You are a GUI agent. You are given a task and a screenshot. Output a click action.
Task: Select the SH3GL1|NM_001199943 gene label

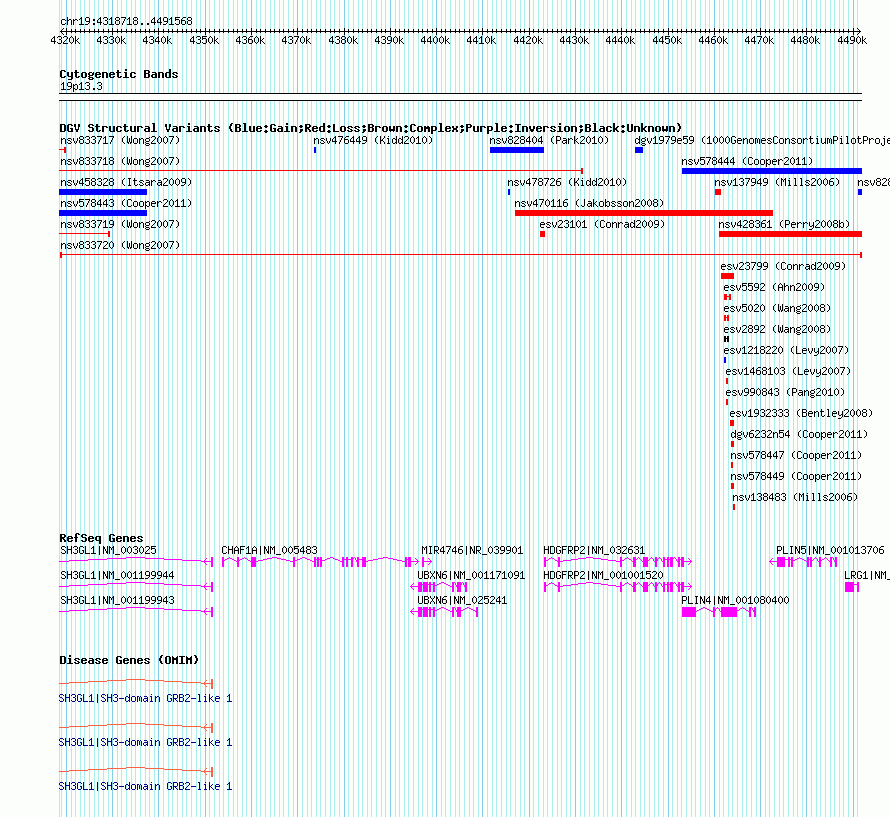click(x=117, y=600)
